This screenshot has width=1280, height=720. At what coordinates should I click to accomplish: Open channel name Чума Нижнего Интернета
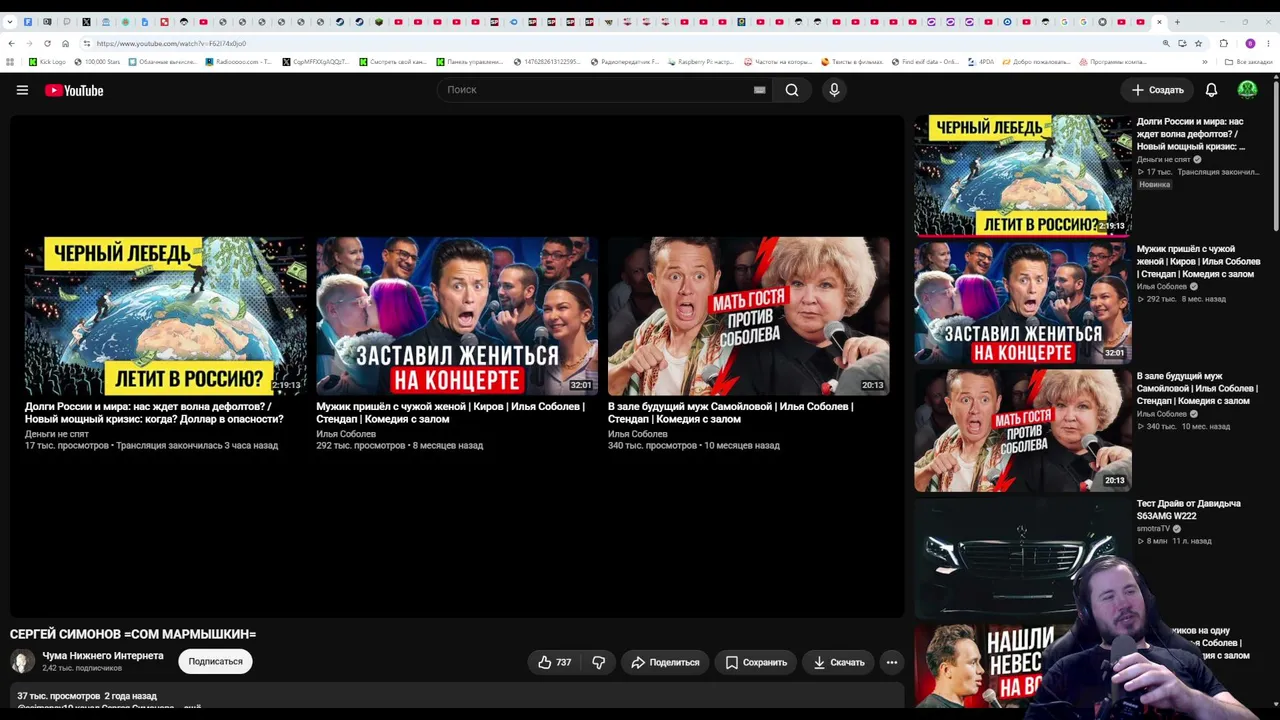pos(103,656)
